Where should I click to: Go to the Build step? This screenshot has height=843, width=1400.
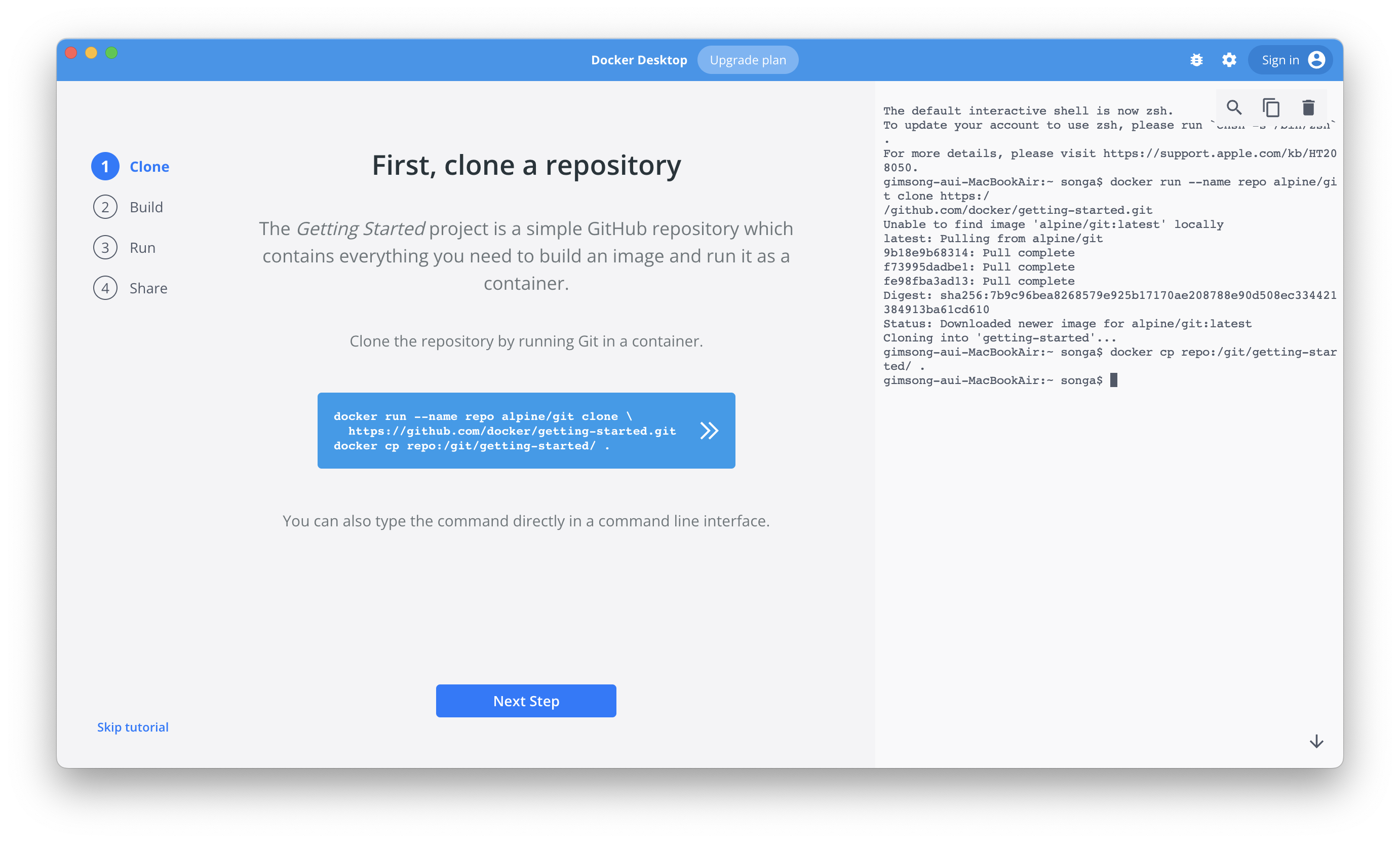pyautogui.click(x=146, y=207)
